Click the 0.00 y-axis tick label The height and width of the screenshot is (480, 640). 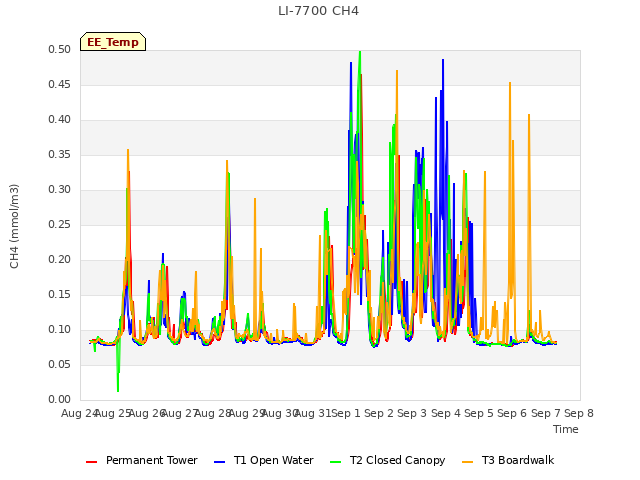pos(60,400)
